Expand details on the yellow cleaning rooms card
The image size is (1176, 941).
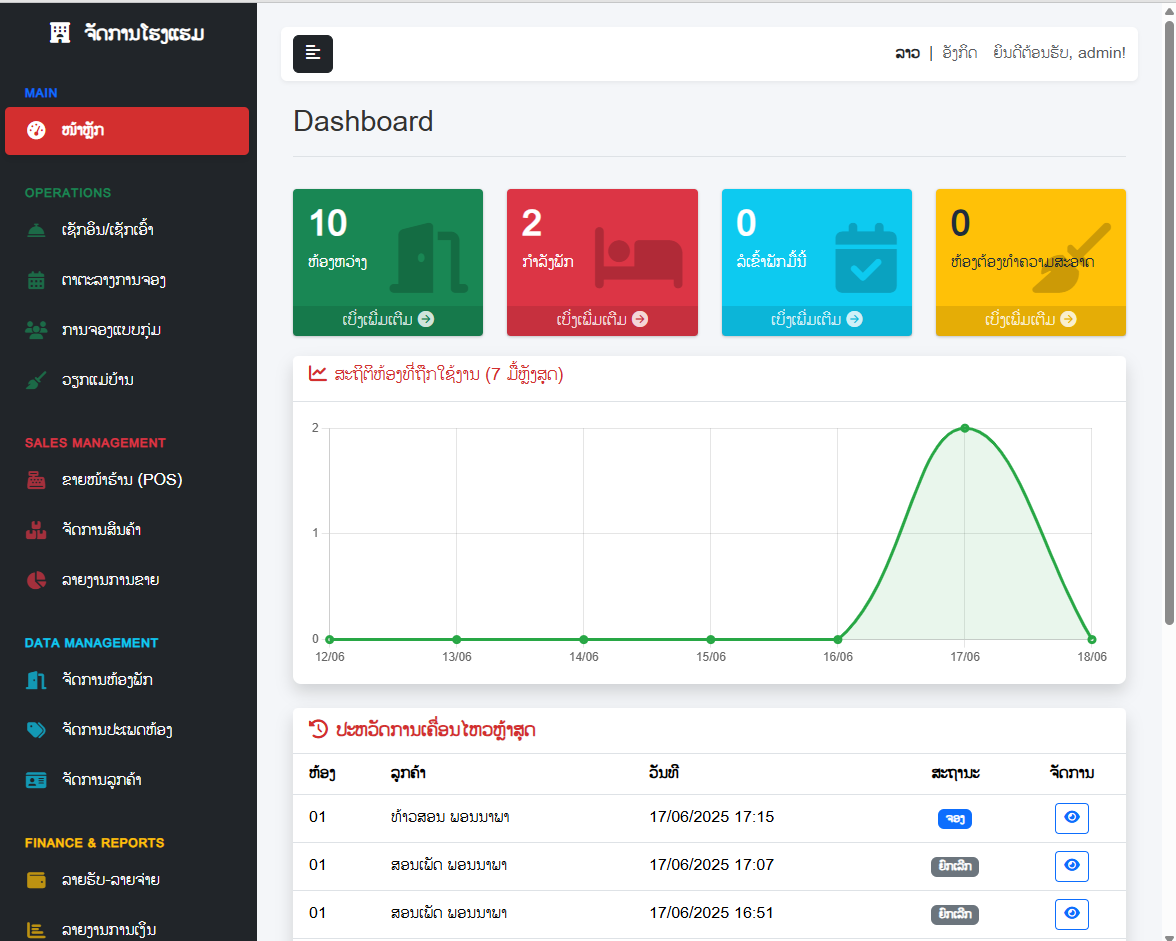pyautogui.click(x=1030, y=320)
